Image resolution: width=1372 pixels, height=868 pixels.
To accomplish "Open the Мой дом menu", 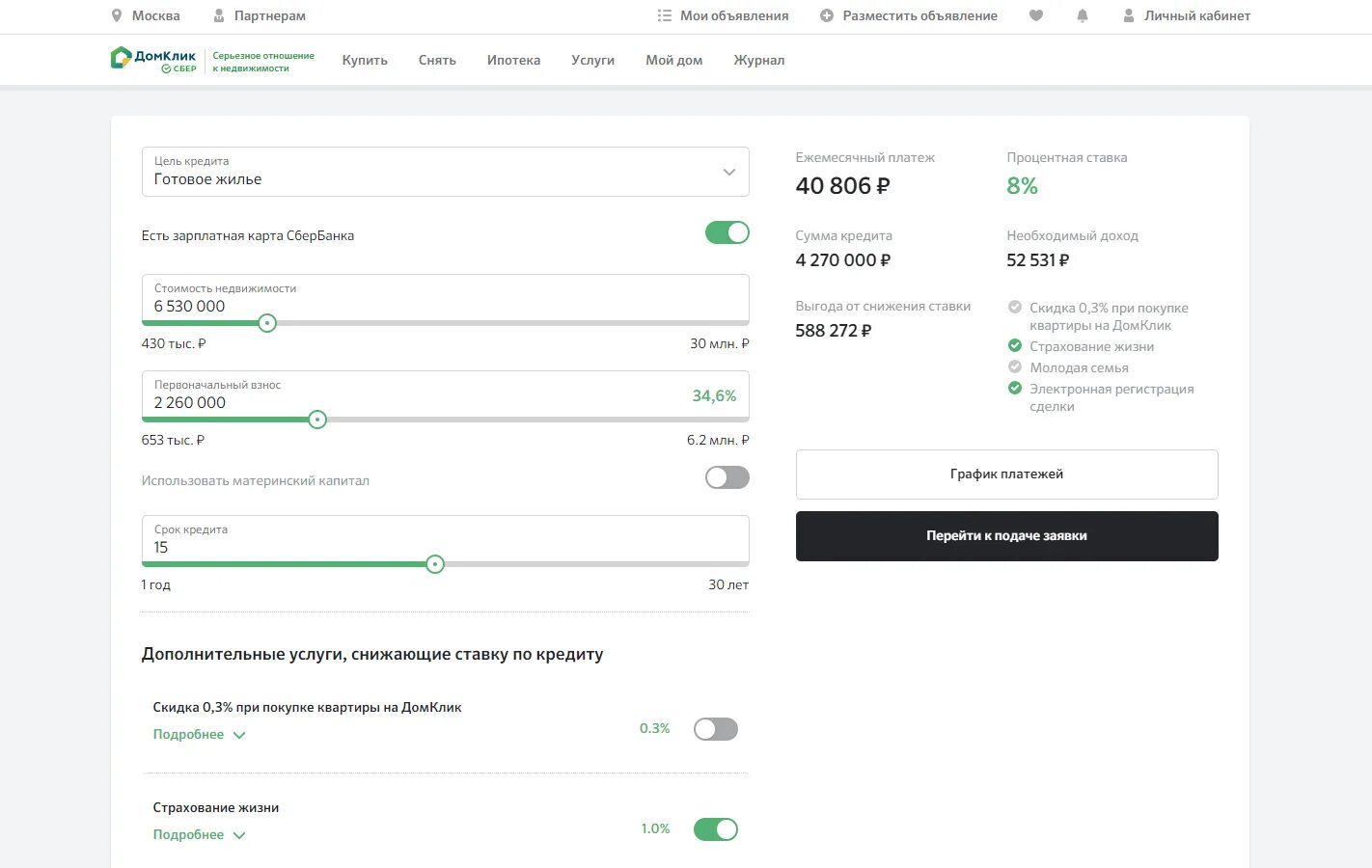I will coord(674,60).
